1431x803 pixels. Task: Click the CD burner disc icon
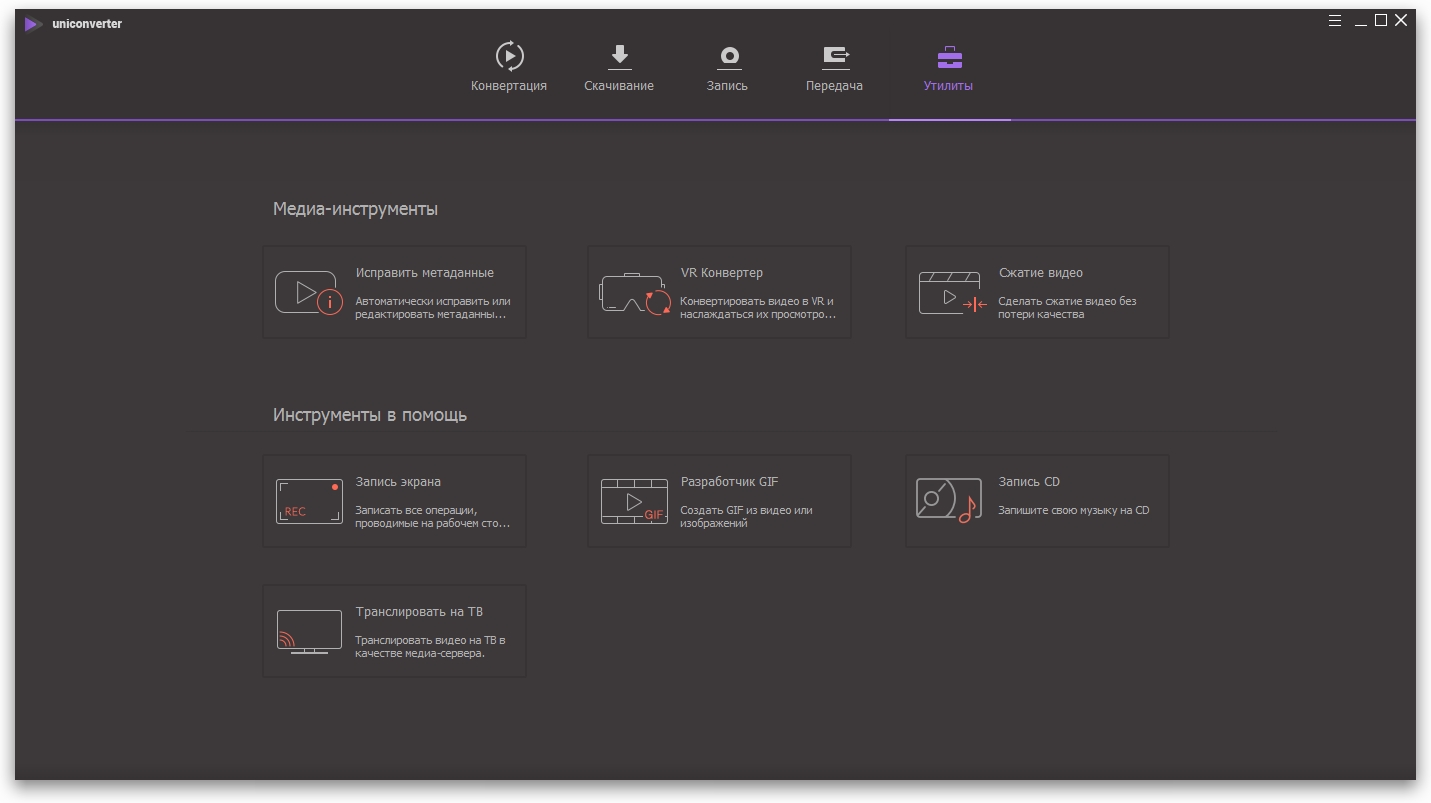[x=948, y=500]
